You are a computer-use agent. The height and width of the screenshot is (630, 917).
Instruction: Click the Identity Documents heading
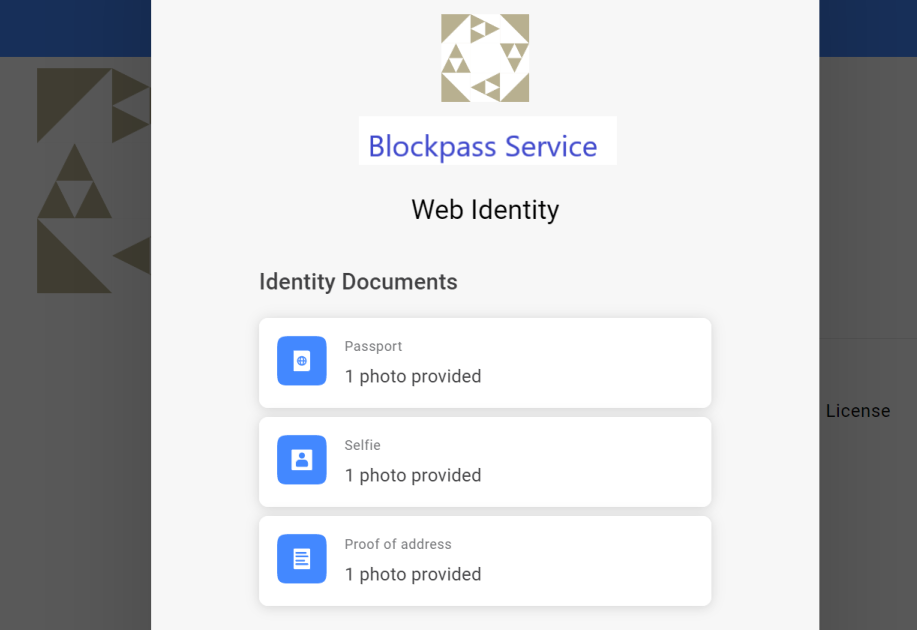pyautogui.click(x=358, y=282)
